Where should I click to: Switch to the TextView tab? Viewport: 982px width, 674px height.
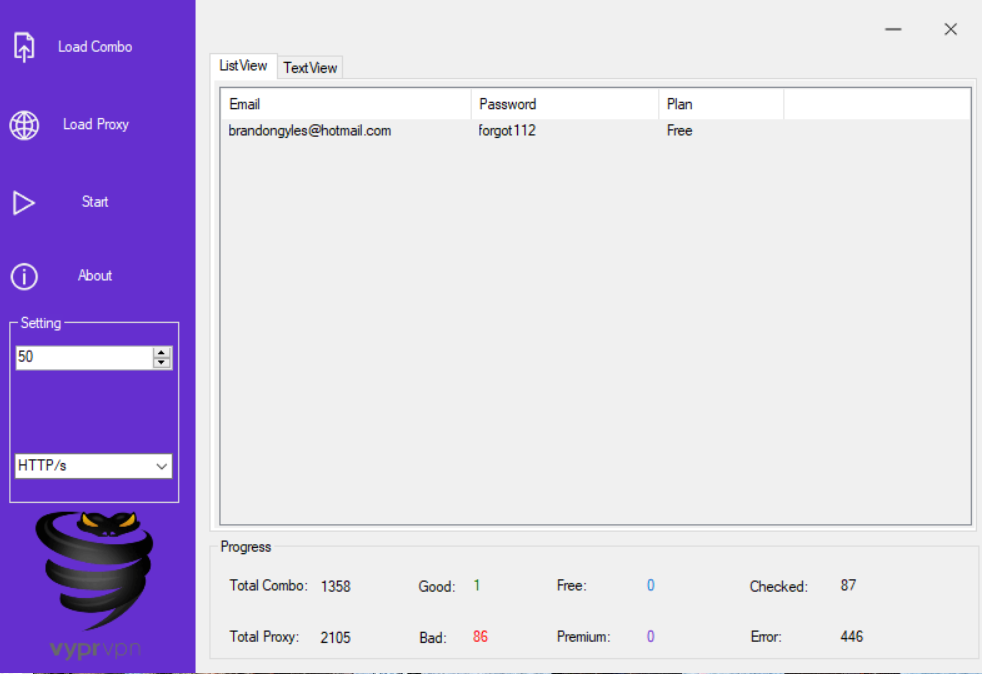coord(310,68)
